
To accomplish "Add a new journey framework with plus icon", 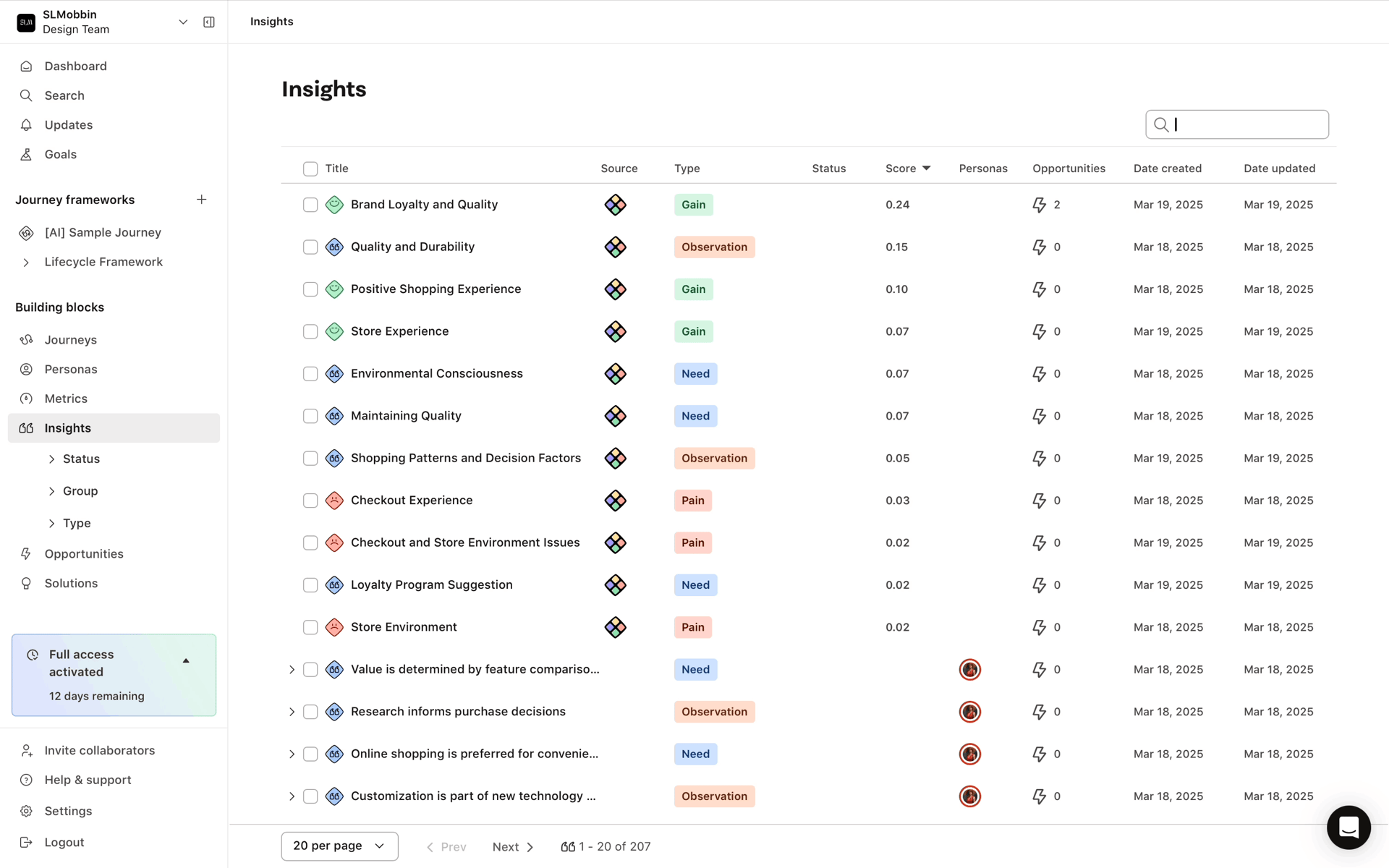I will [x=202, y=200].
